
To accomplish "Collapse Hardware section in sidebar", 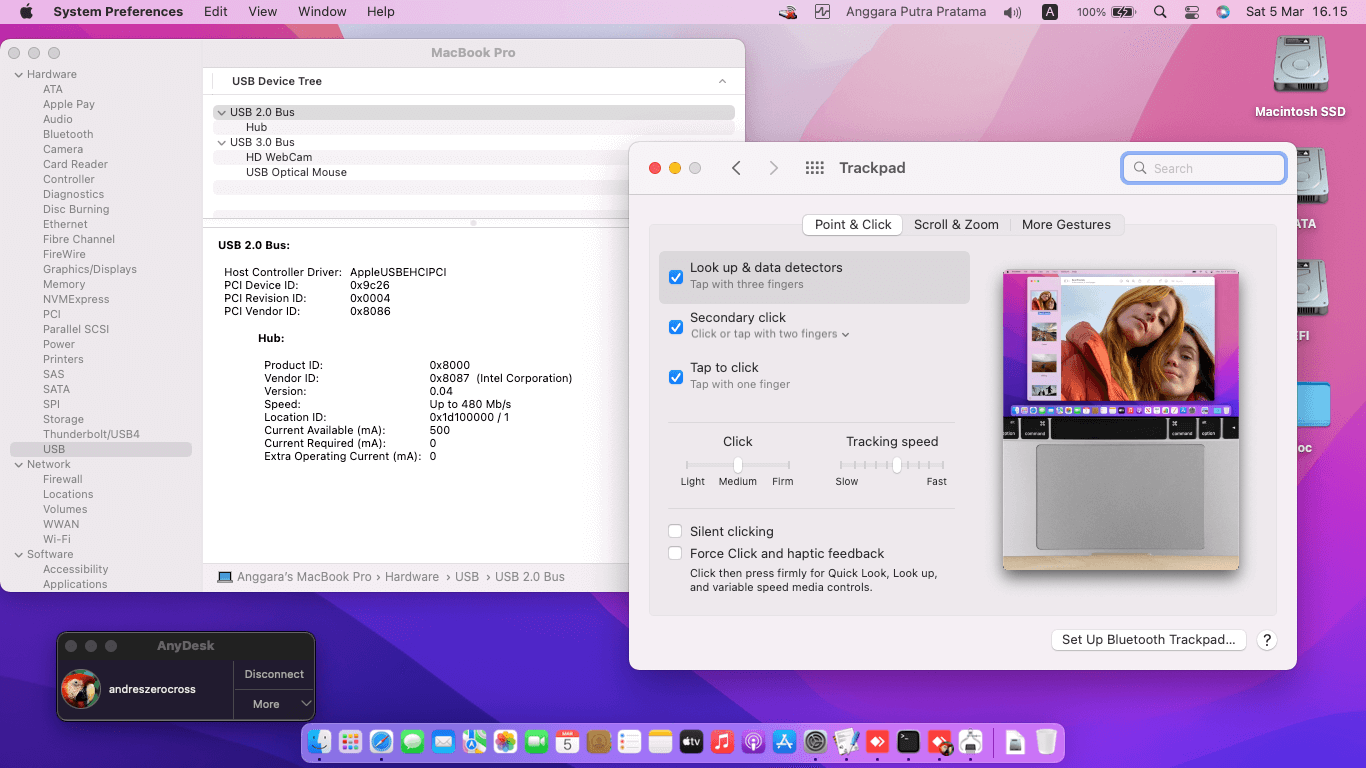I will click(x=18, y=74).
